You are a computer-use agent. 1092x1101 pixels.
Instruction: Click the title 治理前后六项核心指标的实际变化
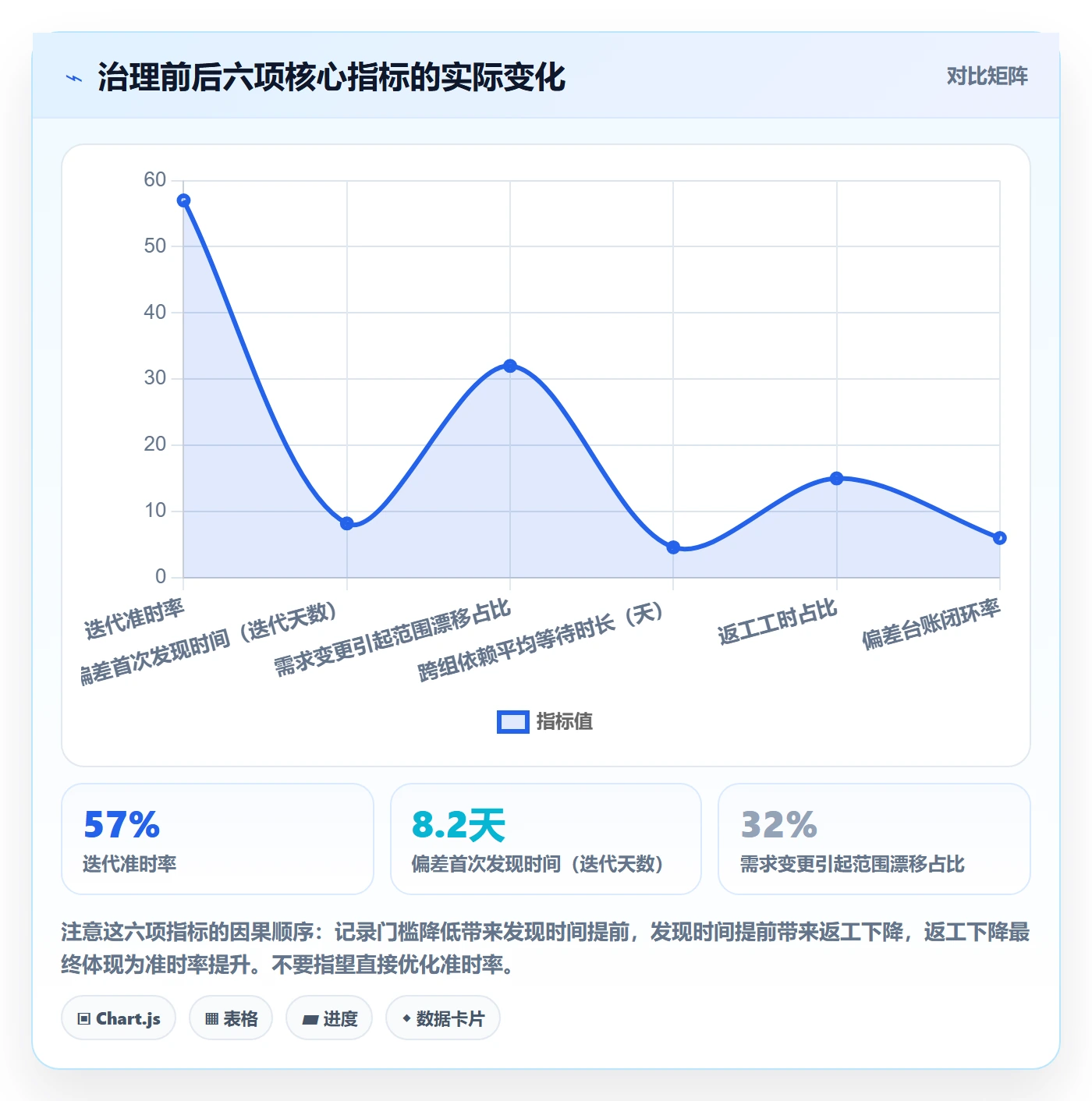tap(331, 77)
